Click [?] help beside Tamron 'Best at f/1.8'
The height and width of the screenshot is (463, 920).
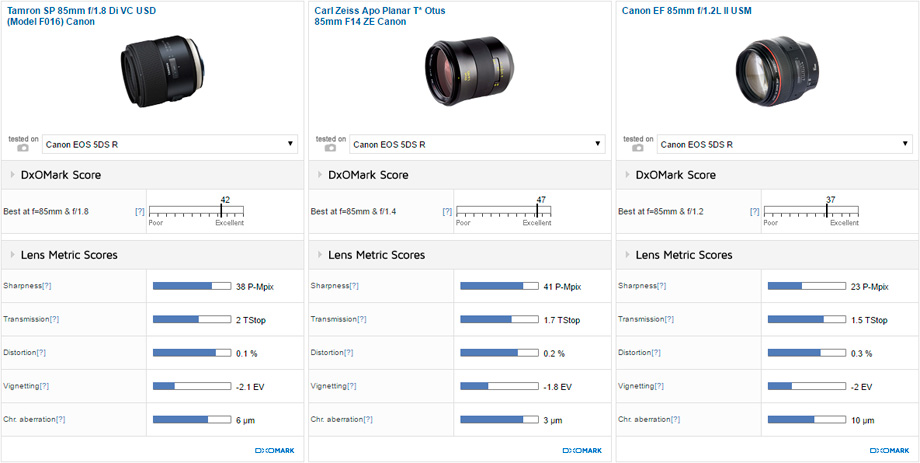coord(140,212)
